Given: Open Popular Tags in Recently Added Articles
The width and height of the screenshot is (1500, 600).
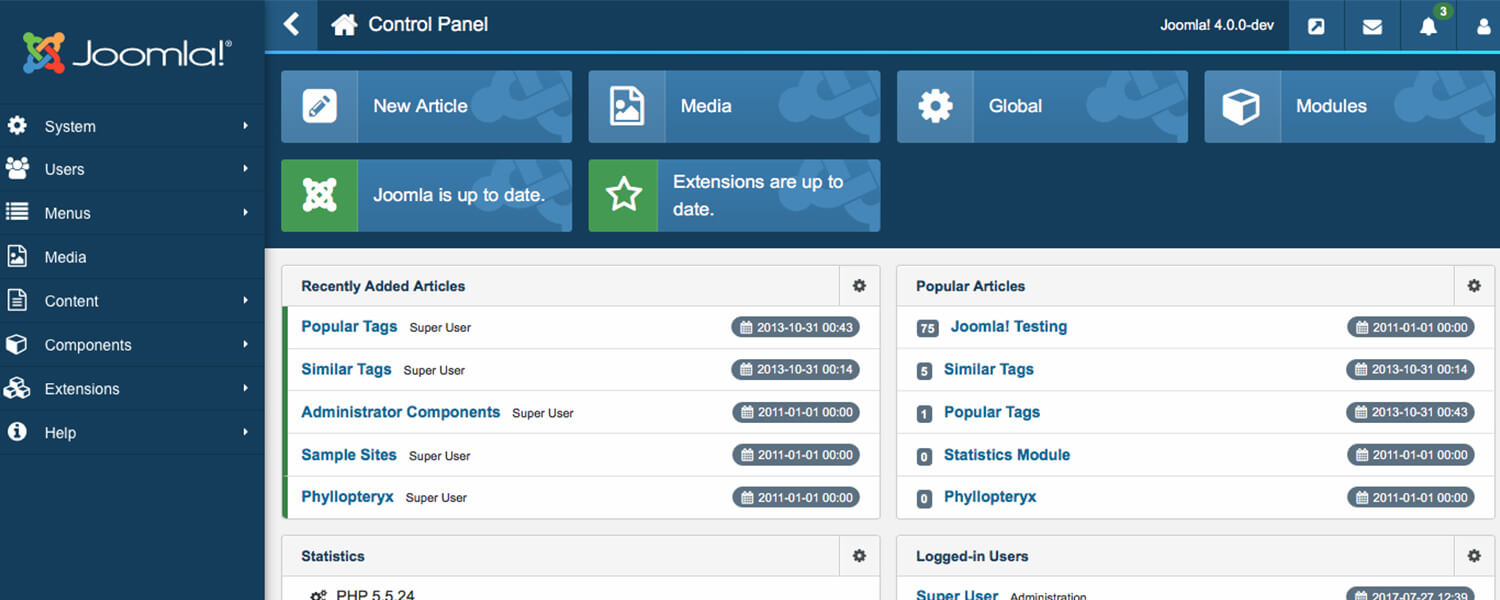Looking at the screenshot, I should [x=349, y=326].
